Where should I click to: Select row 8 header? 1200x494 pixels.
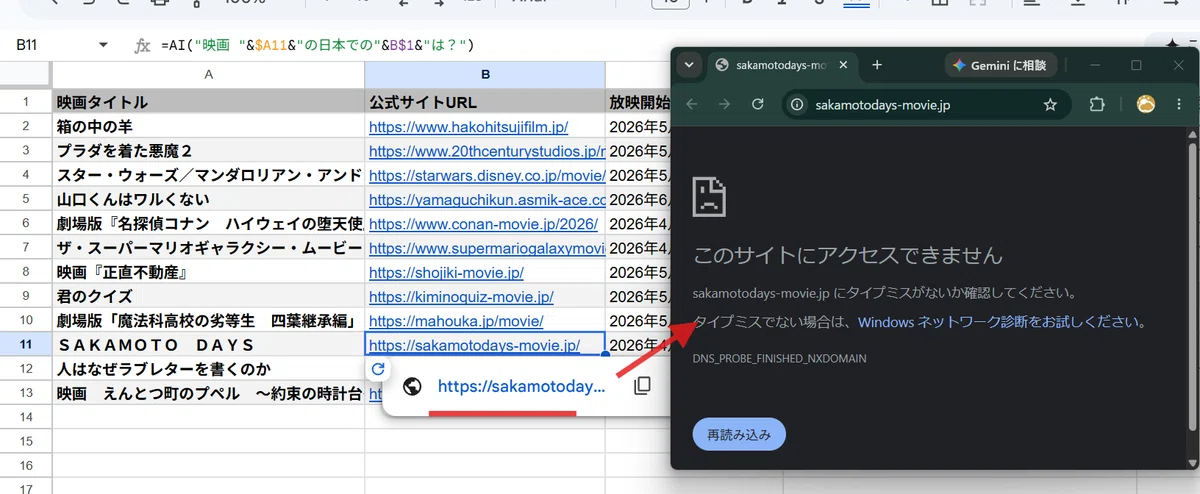(26, 272)
